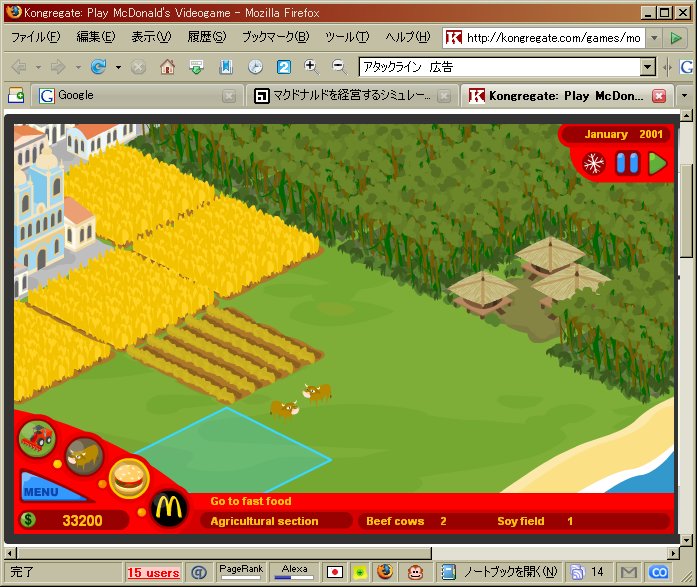This screenshot has width=697, height=587.
Task: Close the Kongregate tab with red X
Action: point(659,96)
